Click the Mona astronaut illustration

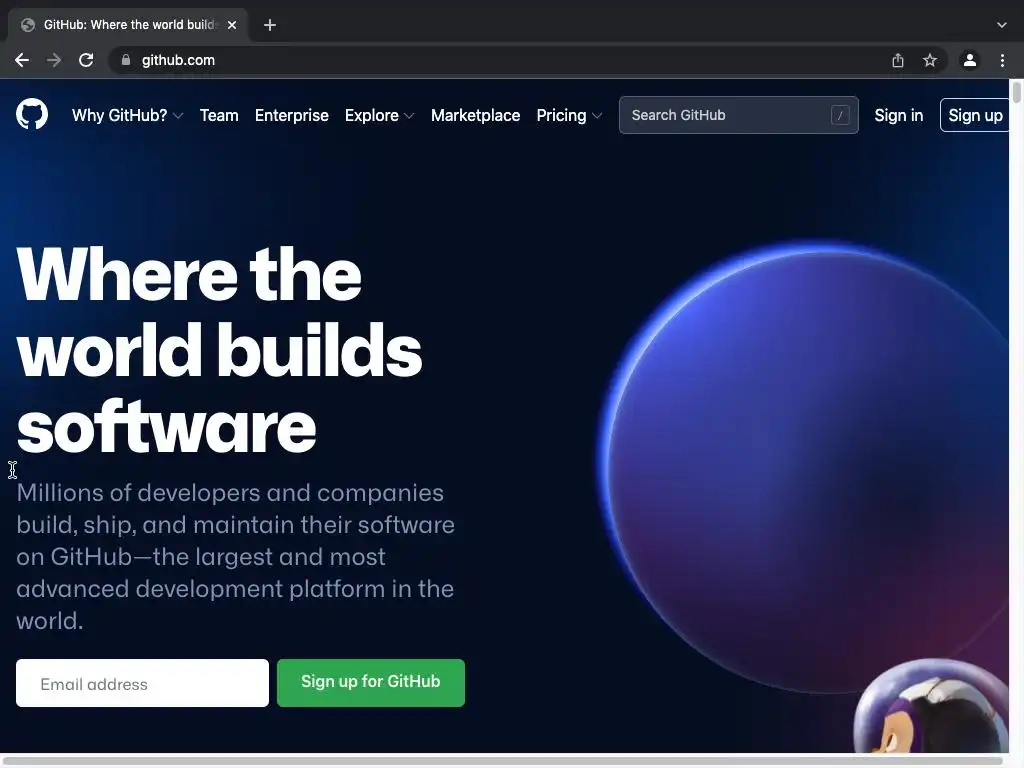pos(931,707)
